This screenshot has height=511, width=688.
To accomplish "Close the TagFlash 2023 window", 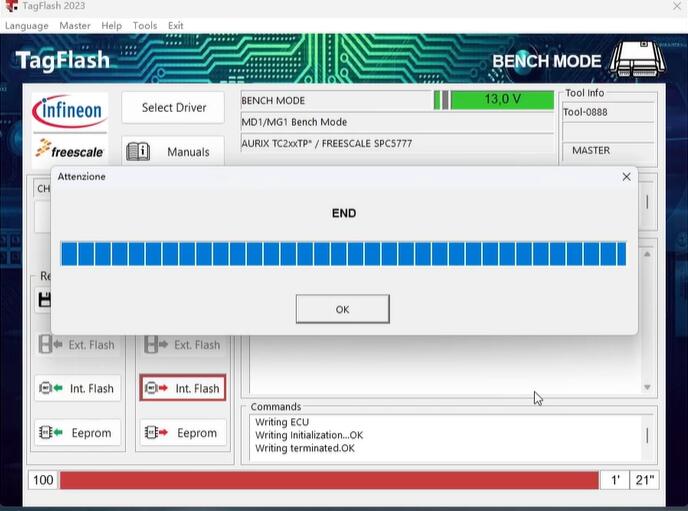I will pyautogui.click(x=677, y=6).
